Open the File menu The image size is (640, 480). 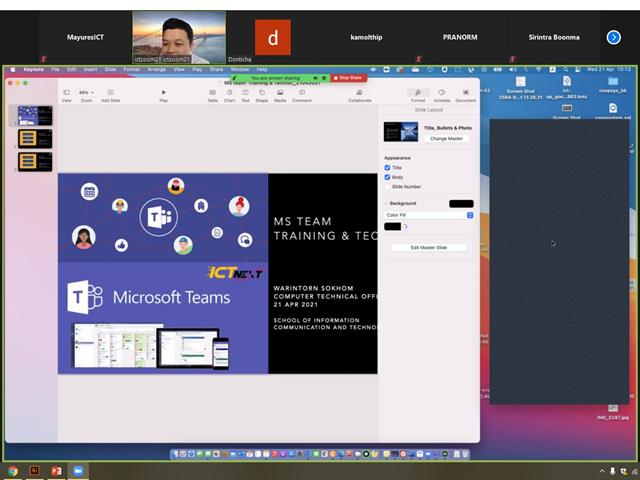point(56,69)
